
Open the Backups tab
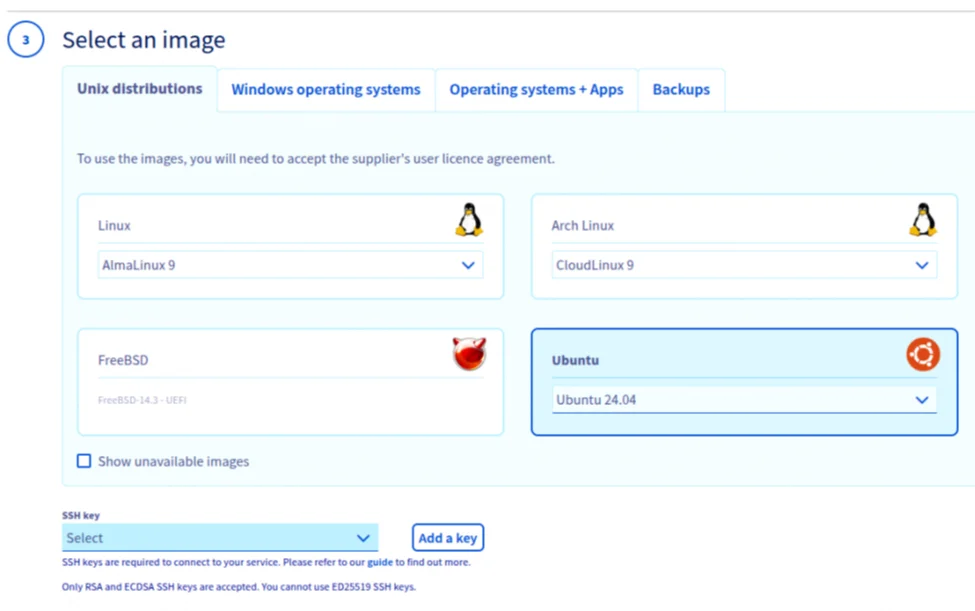(681, 90)
